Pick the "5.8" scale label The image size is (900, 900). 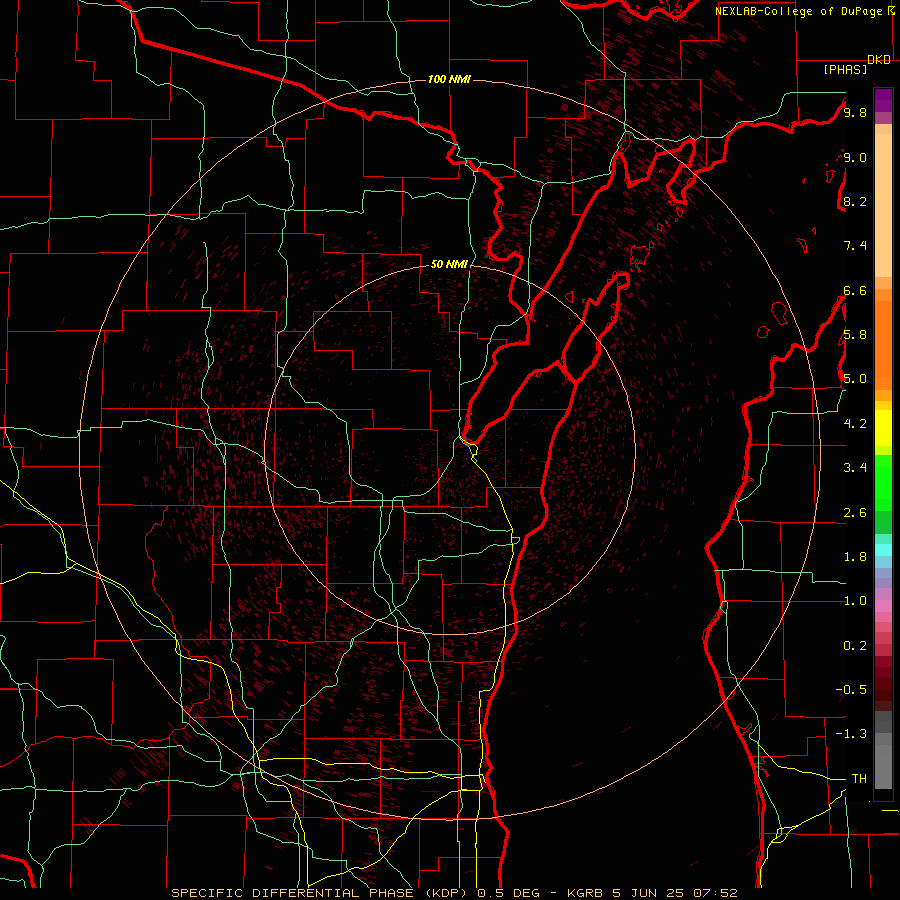coord(855,335)
